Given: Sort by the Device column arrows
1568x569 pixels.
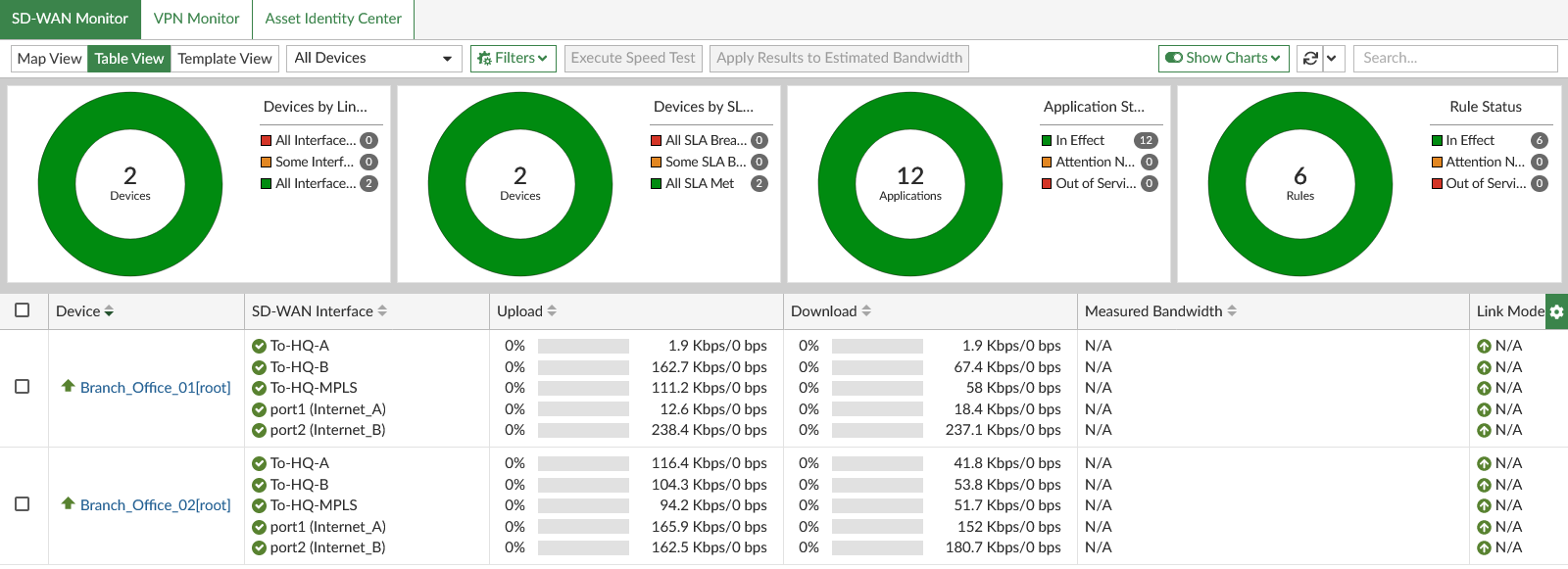Looking at the screenshot, I should [x=109, y=311].
